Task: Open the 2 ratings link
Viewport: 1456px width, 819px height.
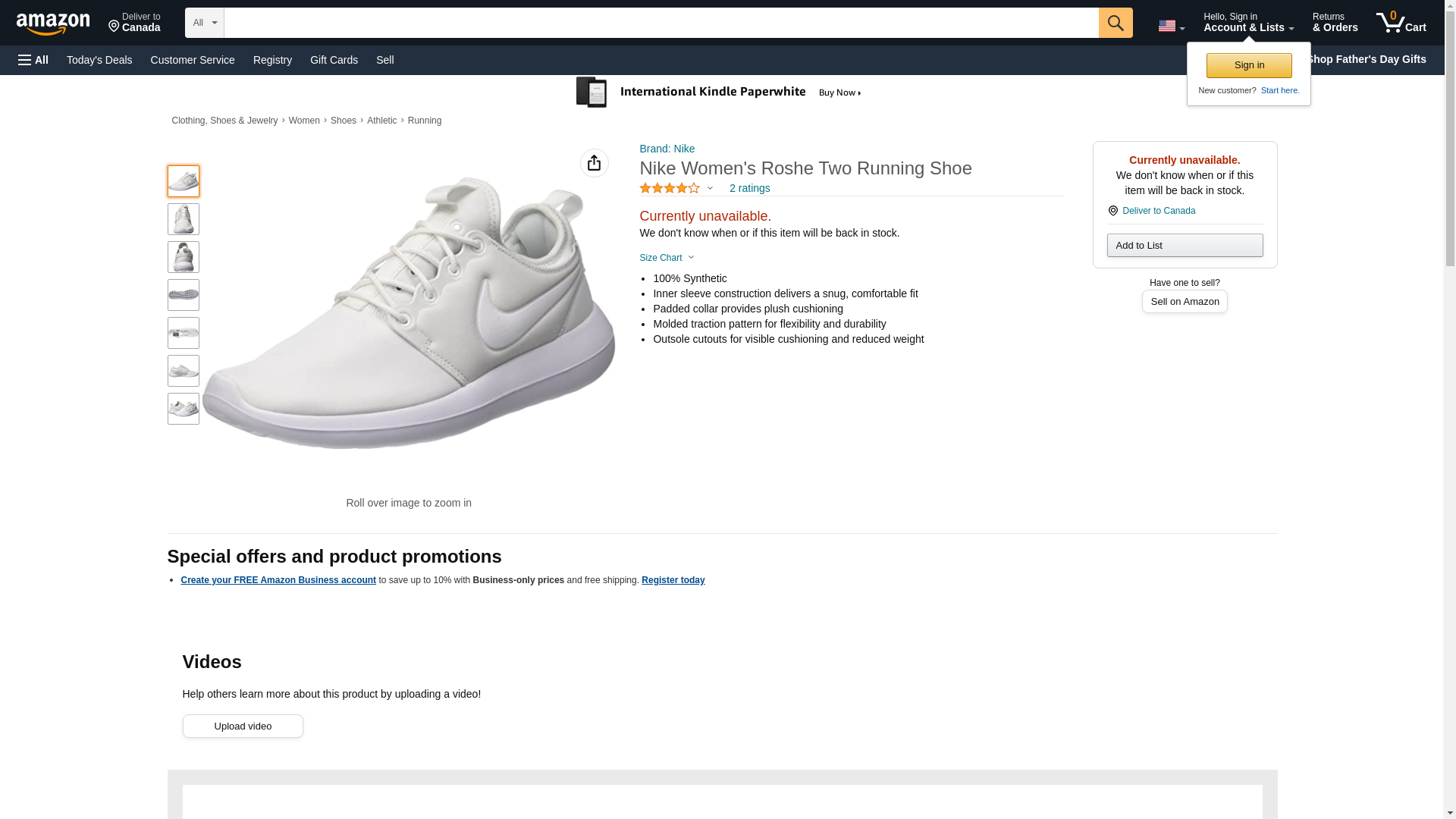Action: click(x=749, y=188)
